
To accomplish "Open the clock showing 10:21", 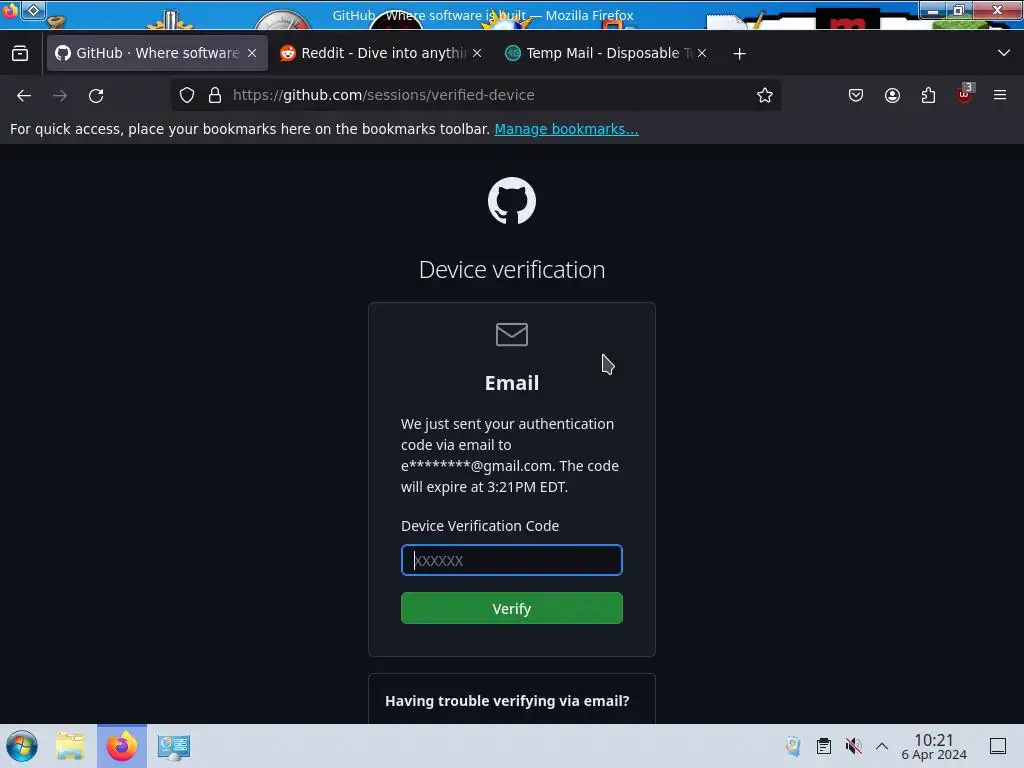I will 934,746.
